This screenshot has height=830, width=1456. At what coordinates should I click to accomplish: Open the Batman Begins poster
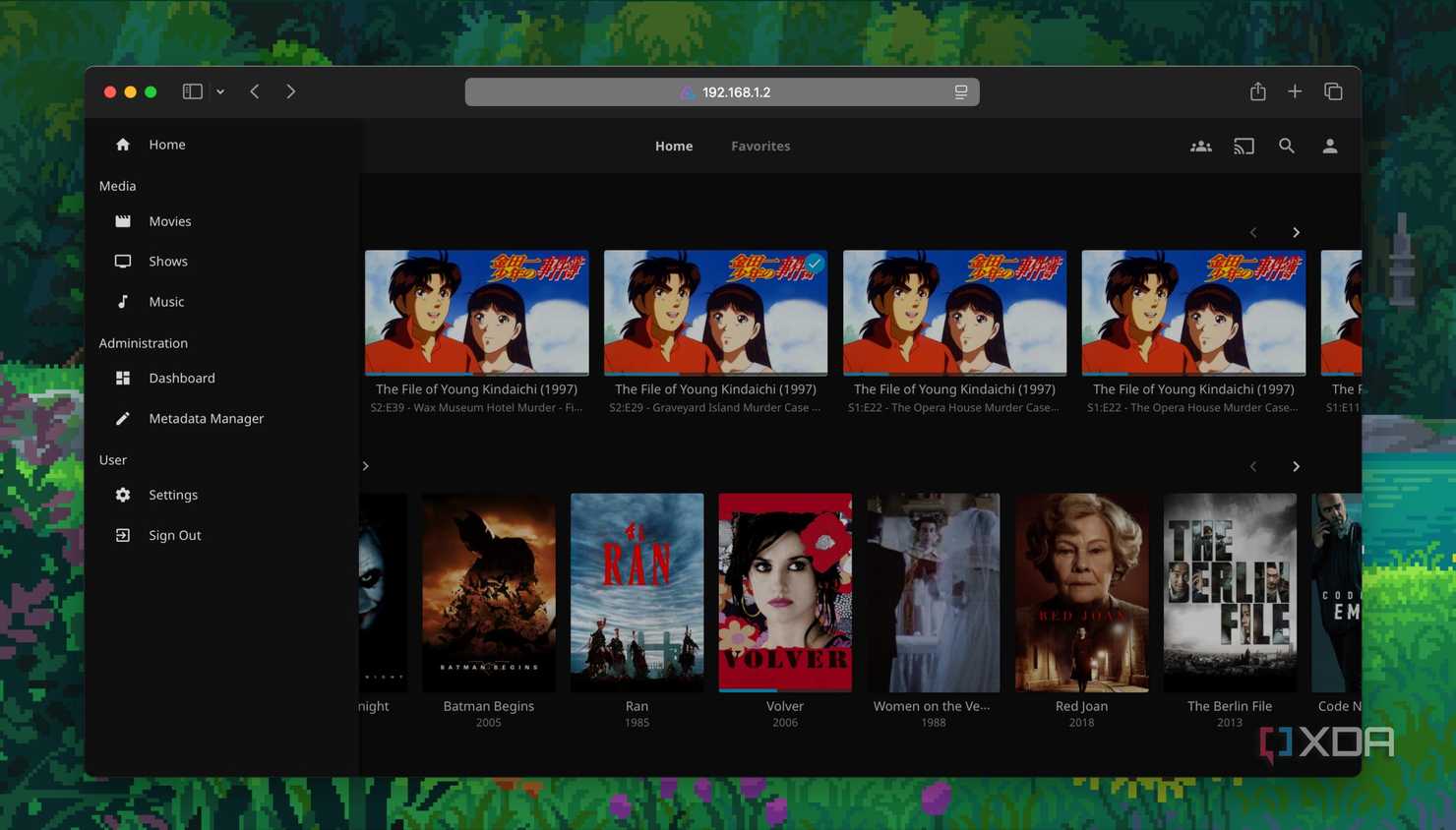[x=489, y=592]
